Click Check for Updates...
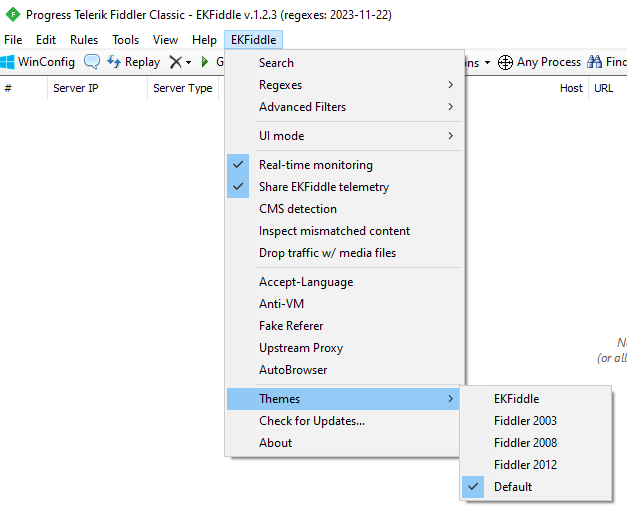This screenshot has width=627, height=518. point(344,421)
